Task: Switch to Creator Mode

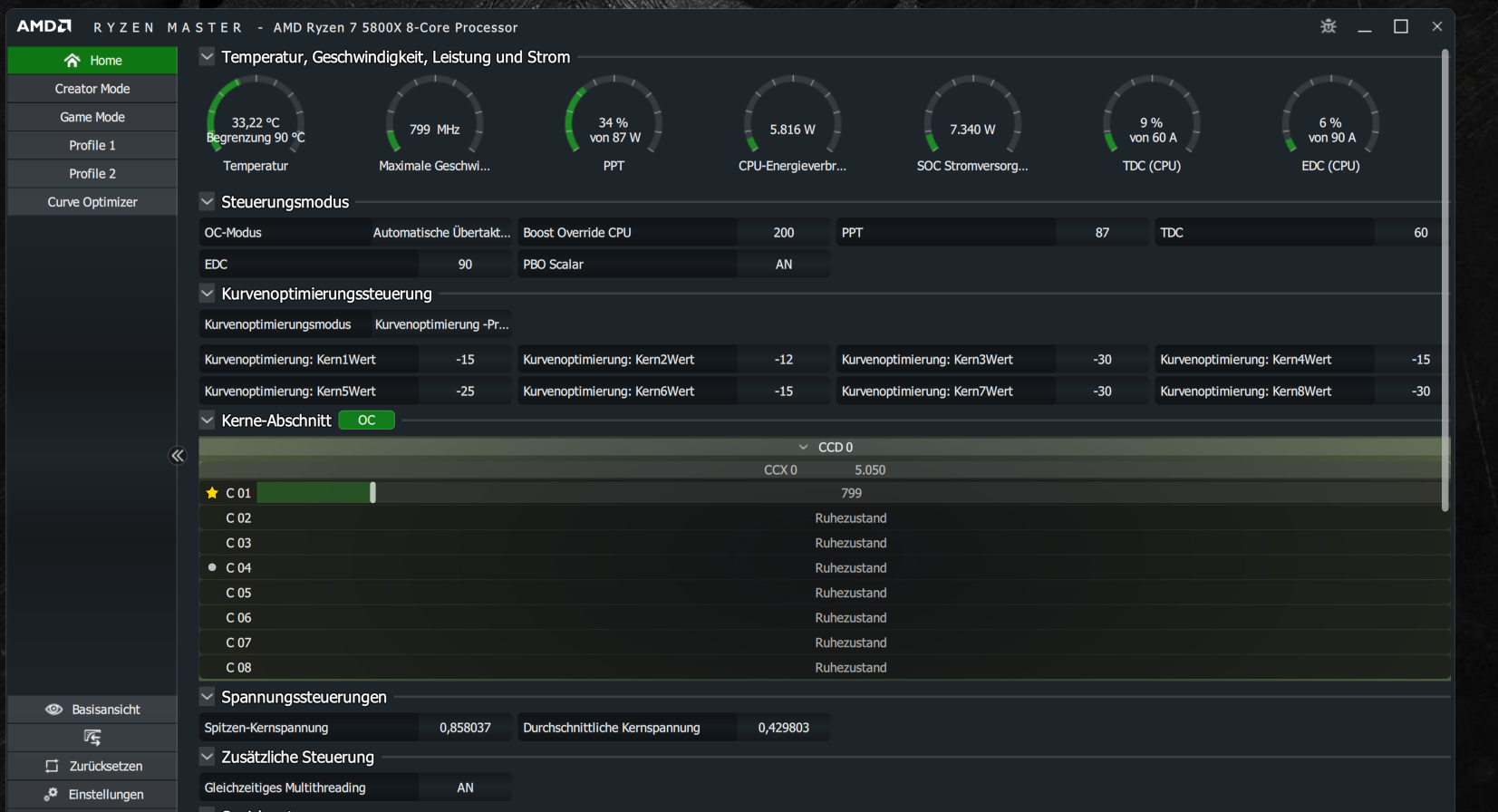Action: (x=92, y=89)
